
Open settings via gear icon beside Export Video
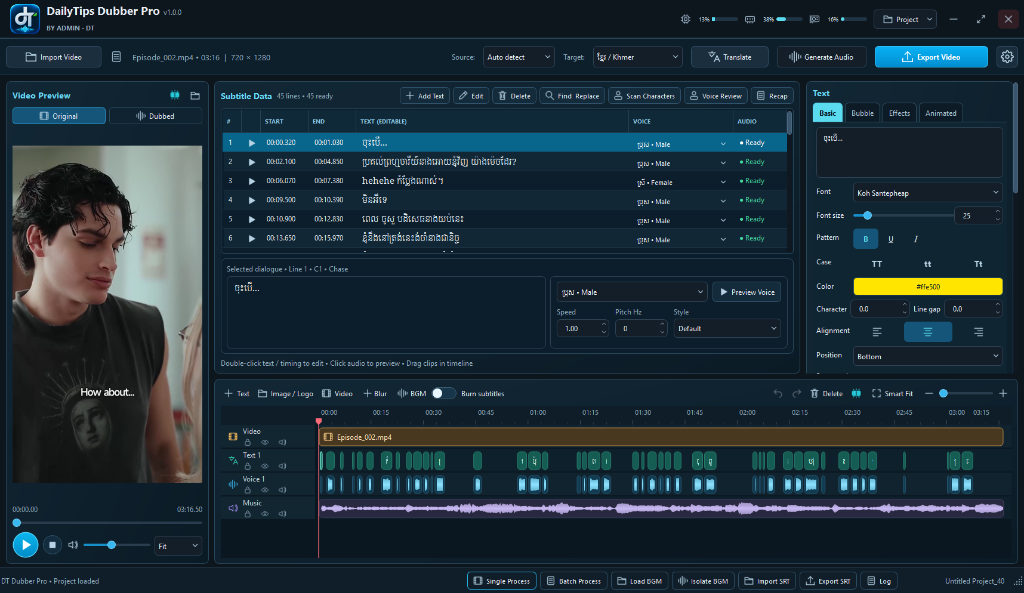(1007, 57)
